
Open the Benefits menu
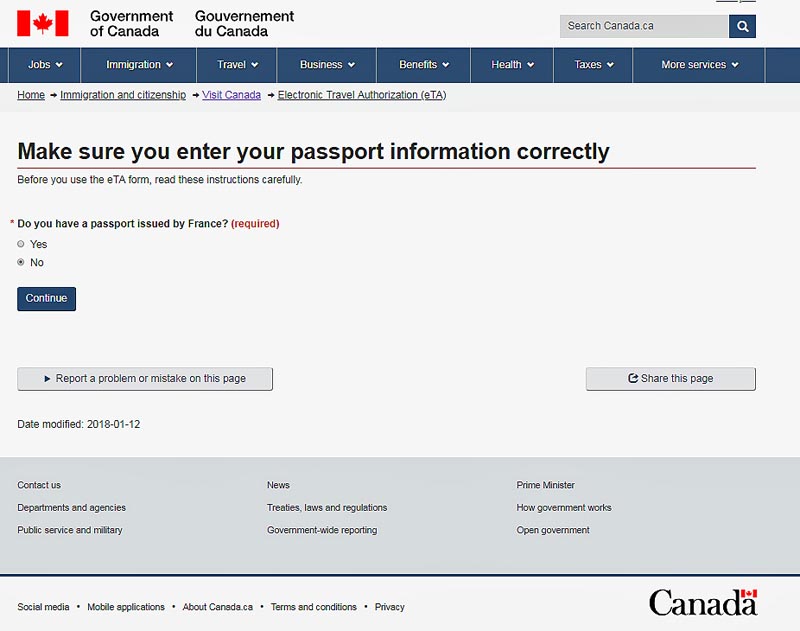coord(425,65)
